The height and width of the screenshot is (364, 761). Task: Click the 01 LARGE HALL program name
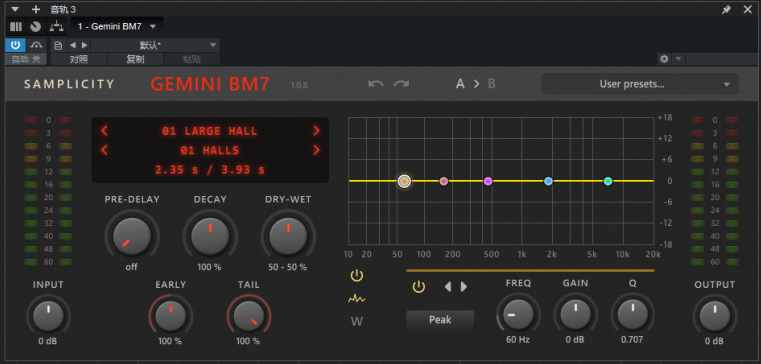point(210,131)
